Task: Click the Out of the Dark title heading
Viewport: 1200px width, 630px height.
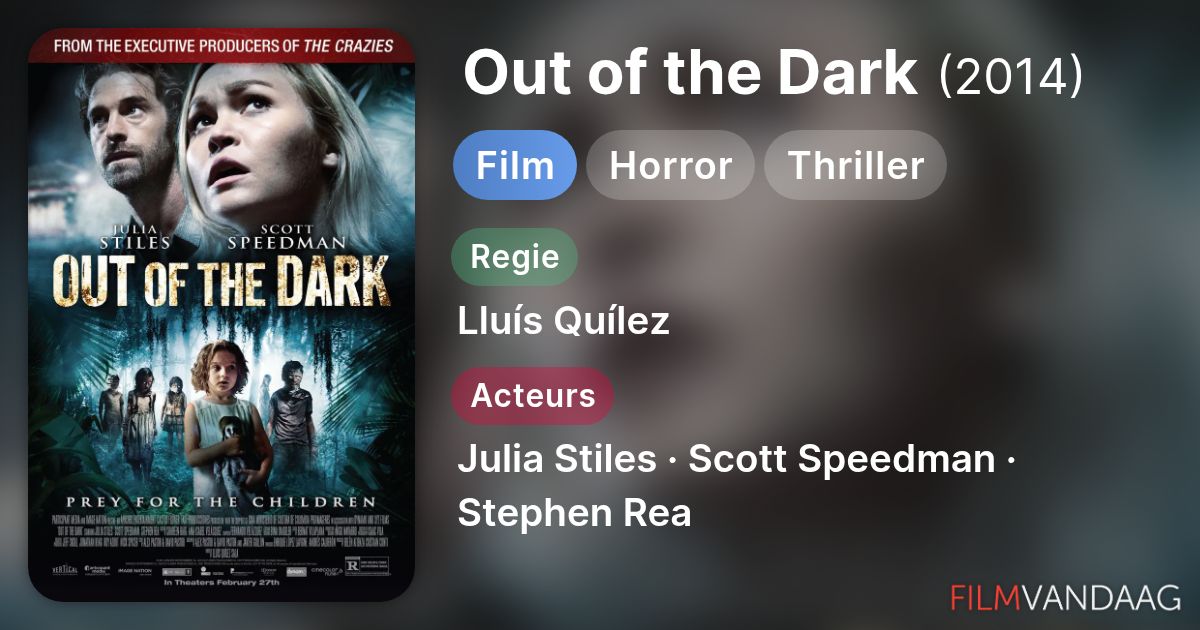Action: click(x=691, y=73)
